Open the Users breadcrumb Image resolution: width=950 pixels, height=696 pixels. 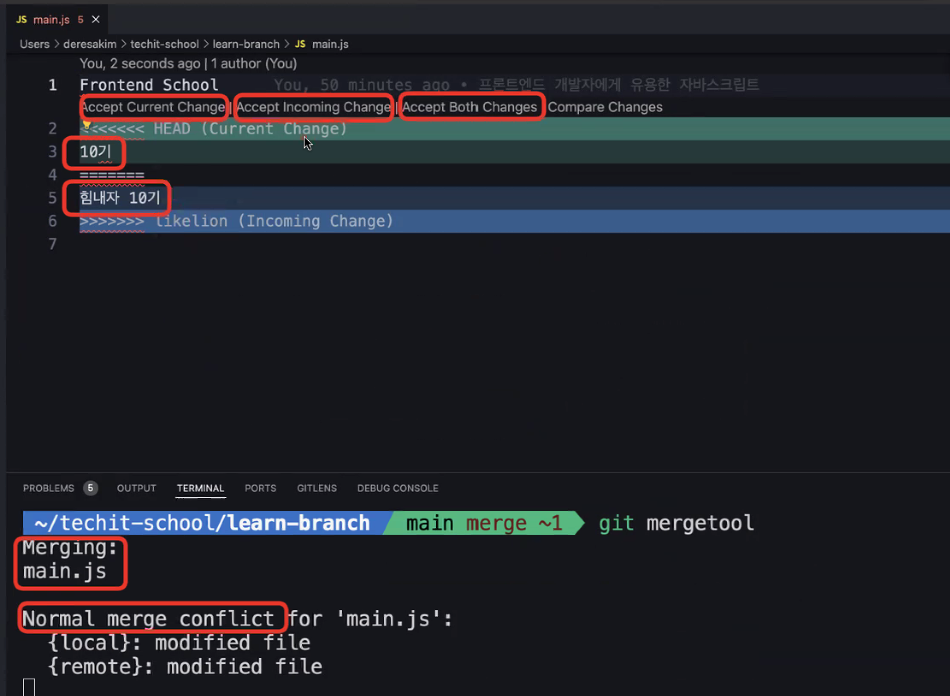(x=35, y=44)
